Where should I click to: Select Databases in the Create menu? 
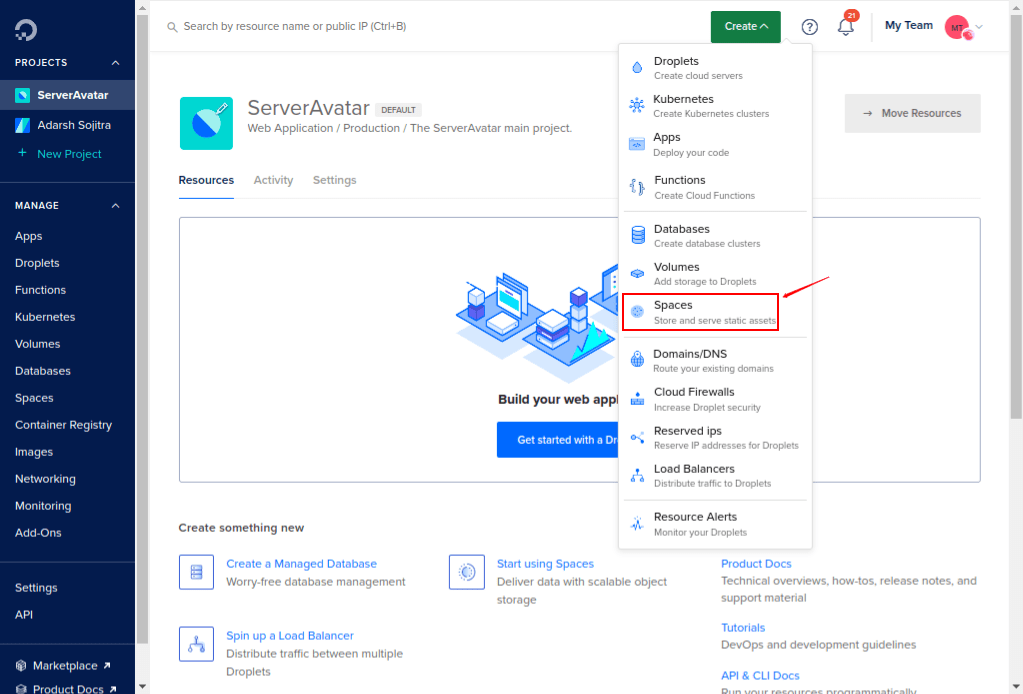click(715, 235)
